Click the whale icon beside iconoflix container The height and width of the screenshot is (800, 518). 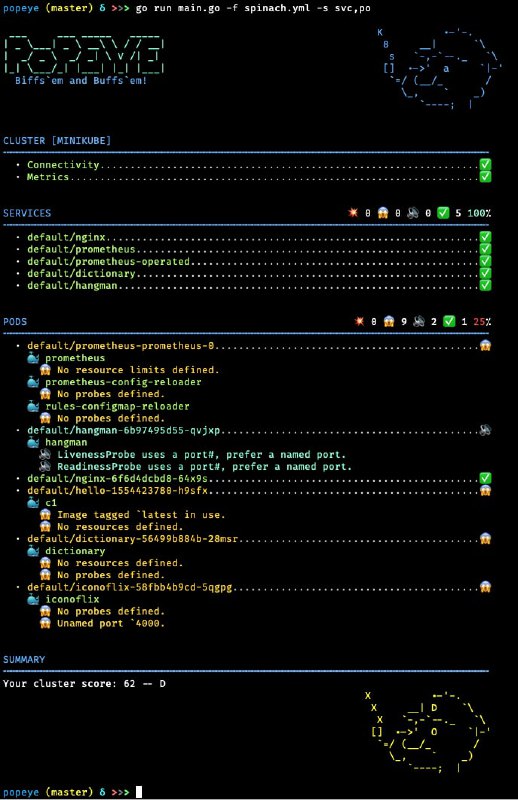[33, 599]
